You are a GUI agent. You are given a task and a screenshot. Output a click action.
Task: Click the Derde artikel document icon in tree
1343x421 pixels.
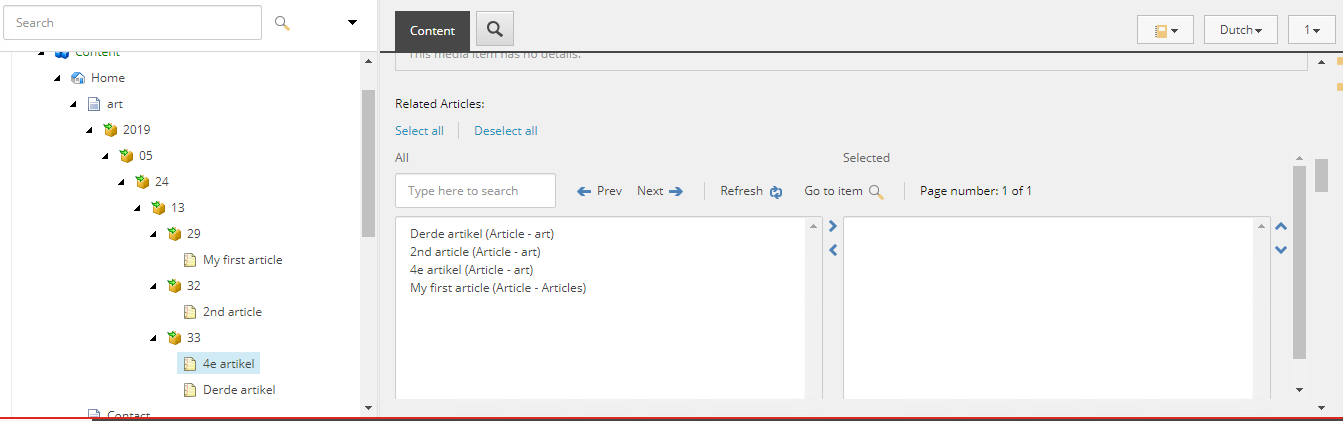coord(190,390)
